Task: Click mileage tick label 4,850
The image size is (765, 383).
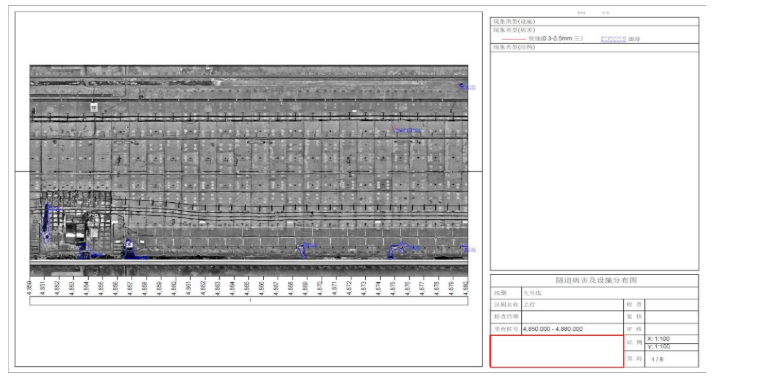Action: [x=29, y=287]
